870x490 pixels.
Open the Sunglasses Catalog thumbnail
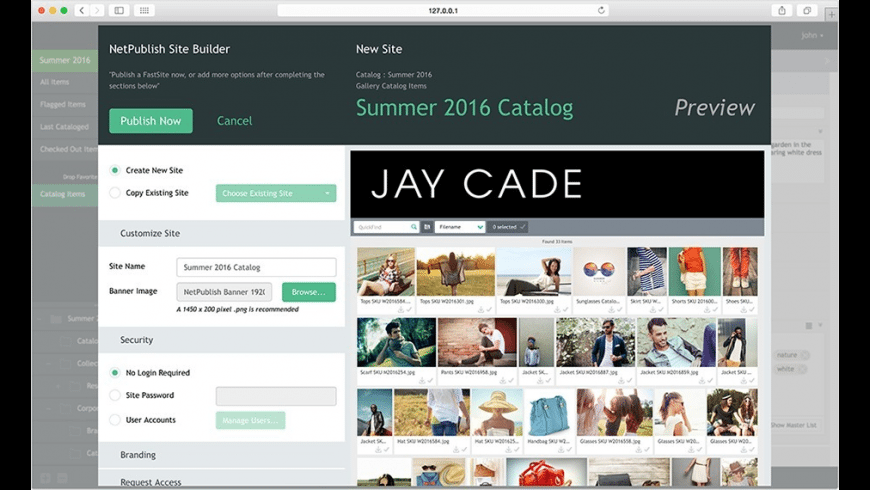(599, 271)
